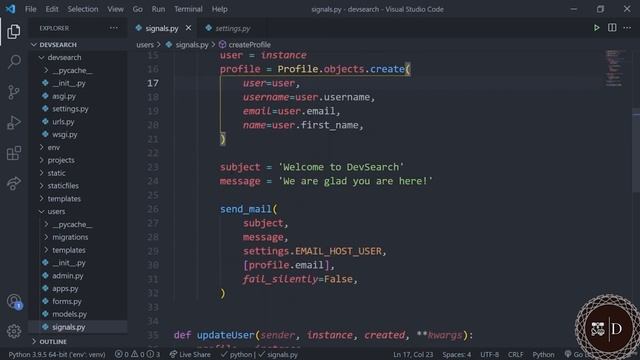Image resolution: width=640 pixels, height=360 pixels.
Task: Click signals.py breadcrumb item
Action: click(187, 44)
